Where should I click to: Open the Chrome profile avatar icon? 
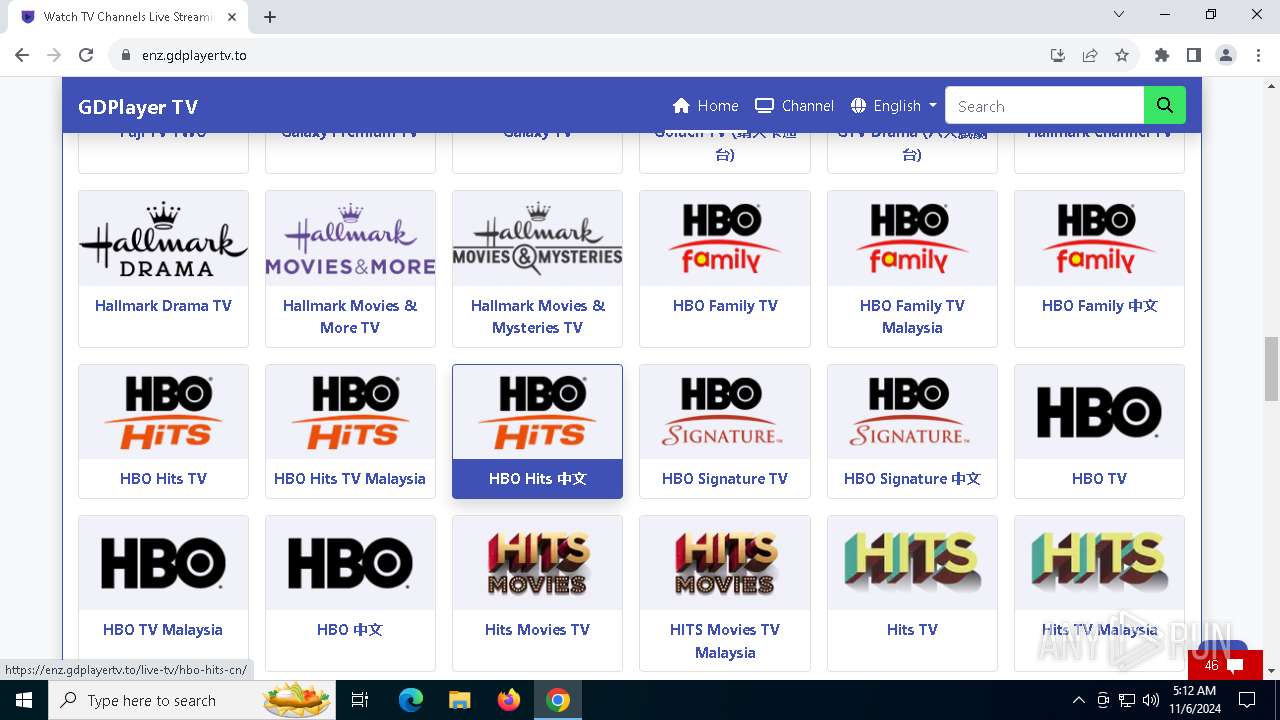pyautogui.click(x=1226, y=55)
